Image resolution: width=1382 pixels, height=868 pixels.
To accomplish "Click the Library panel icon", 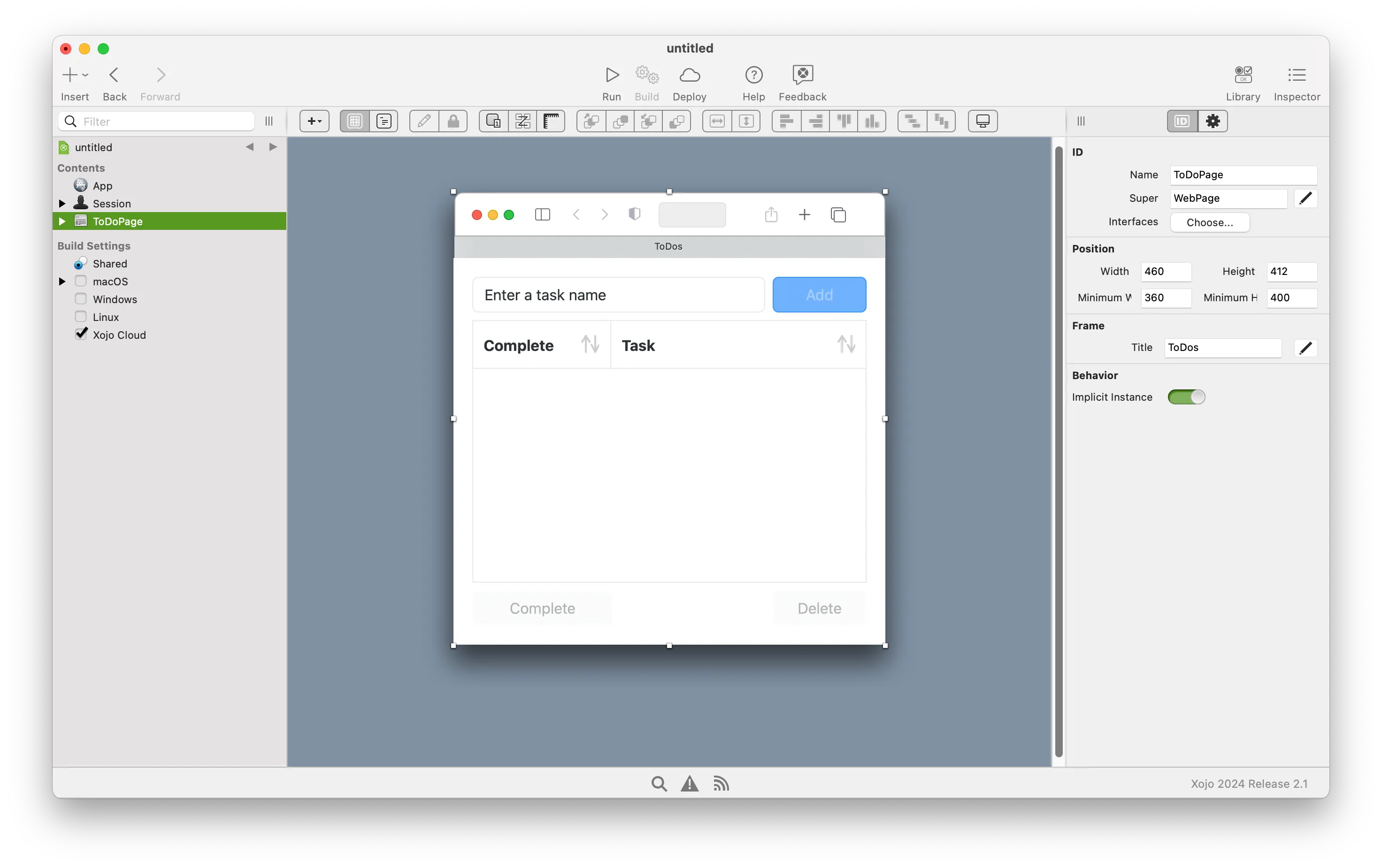I will point(1243,74).
